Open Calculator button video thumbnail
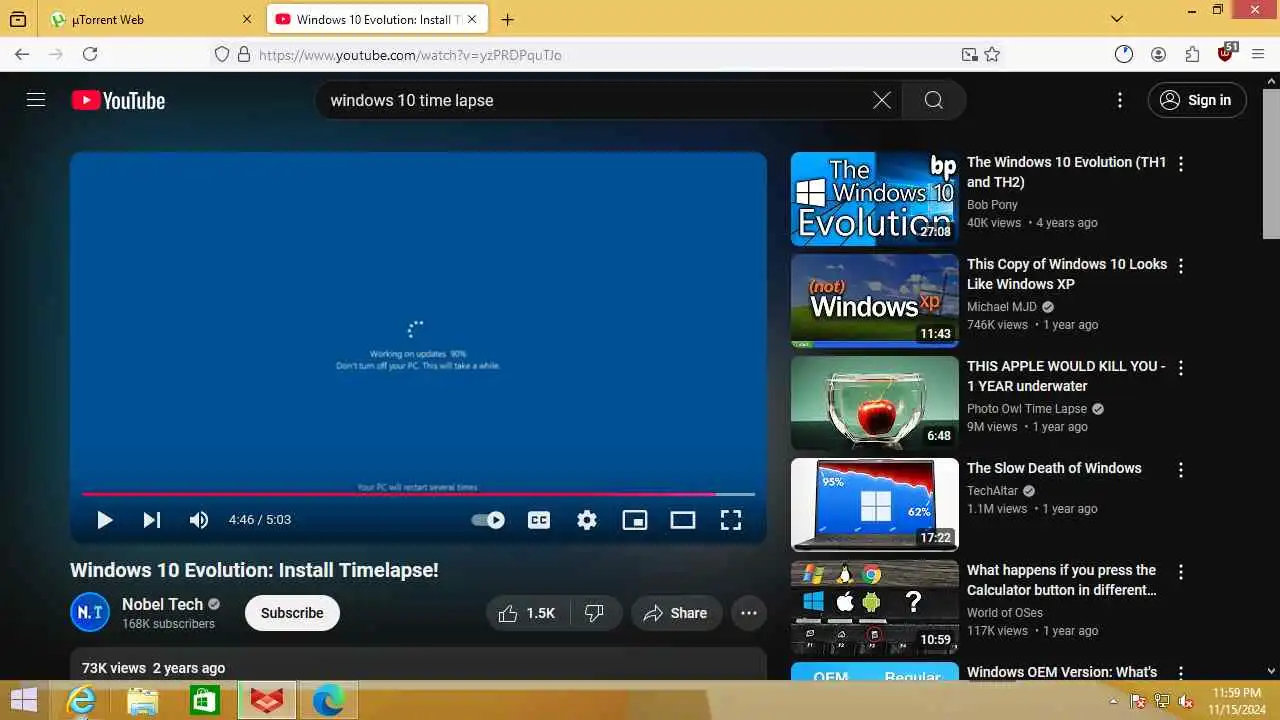The height and width of the screenshot is (720, 1280). tap(875, 607)
